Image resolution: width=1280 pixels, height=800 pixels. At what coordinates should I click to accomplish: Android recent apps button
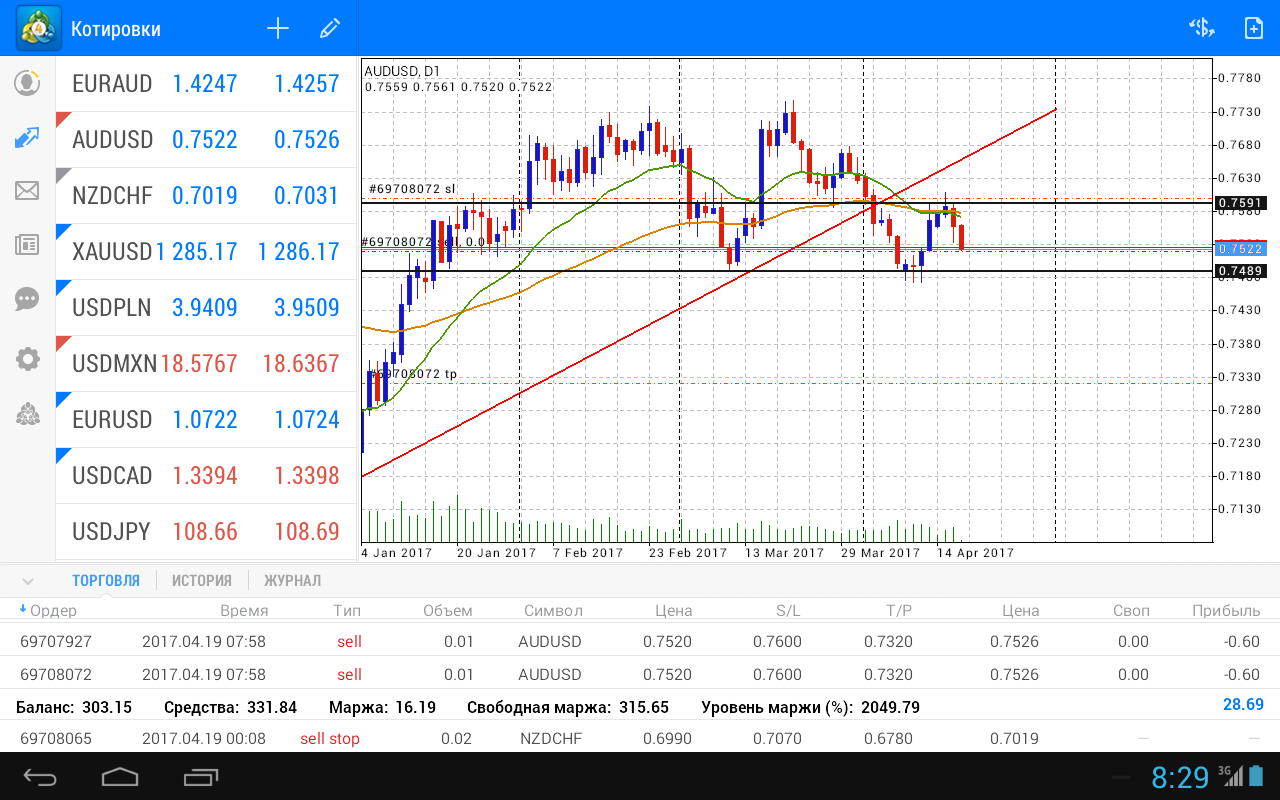[x=201, y=776]
